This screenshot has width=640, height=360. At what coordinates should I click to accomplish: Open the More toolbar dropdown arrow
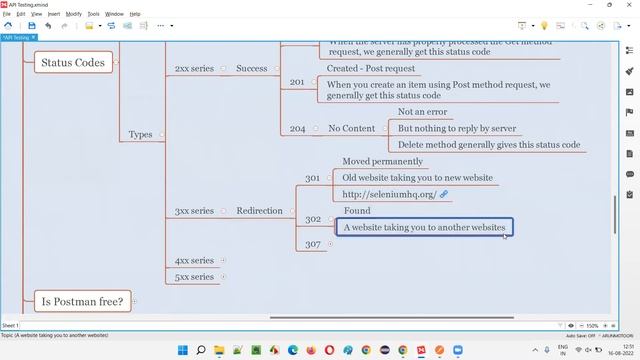pyautogui.click(x=172, y=26)
